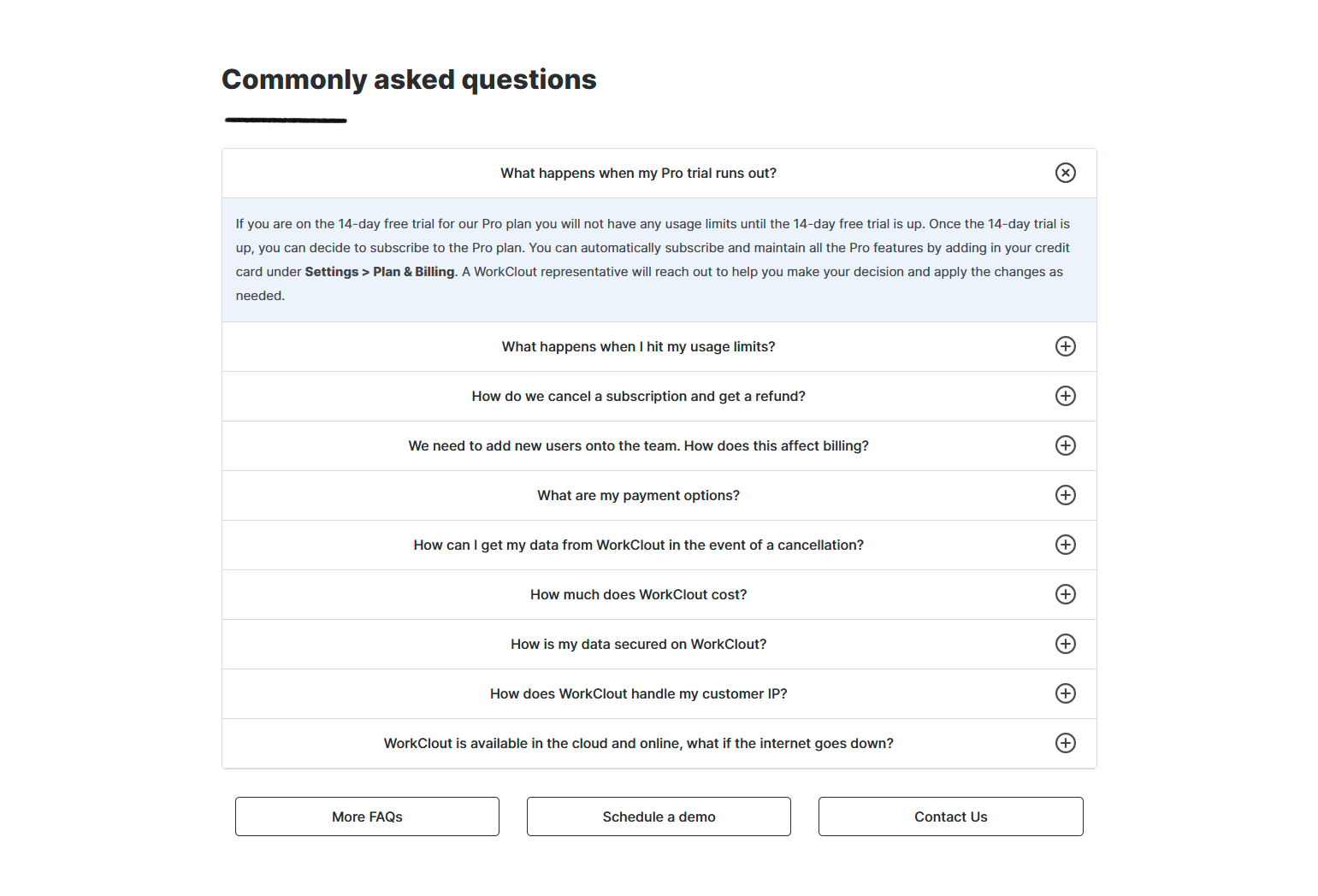The width and height of the screenshot is (1318, 896).
Task: Select the question about hitting usage limits
Action: point(638,346)
